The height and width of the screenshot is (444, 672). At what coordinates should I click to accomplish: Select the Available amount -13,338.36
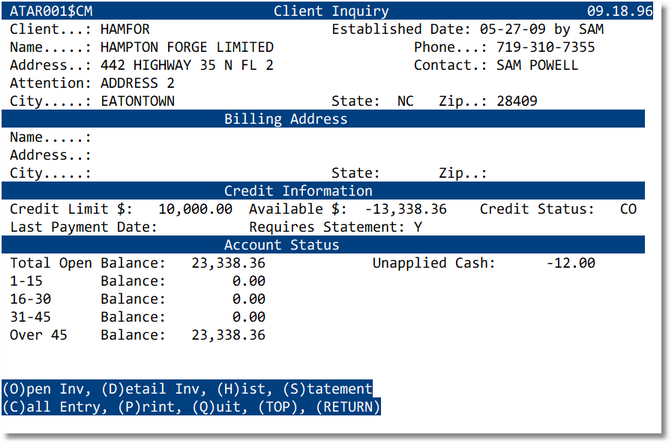405,209
